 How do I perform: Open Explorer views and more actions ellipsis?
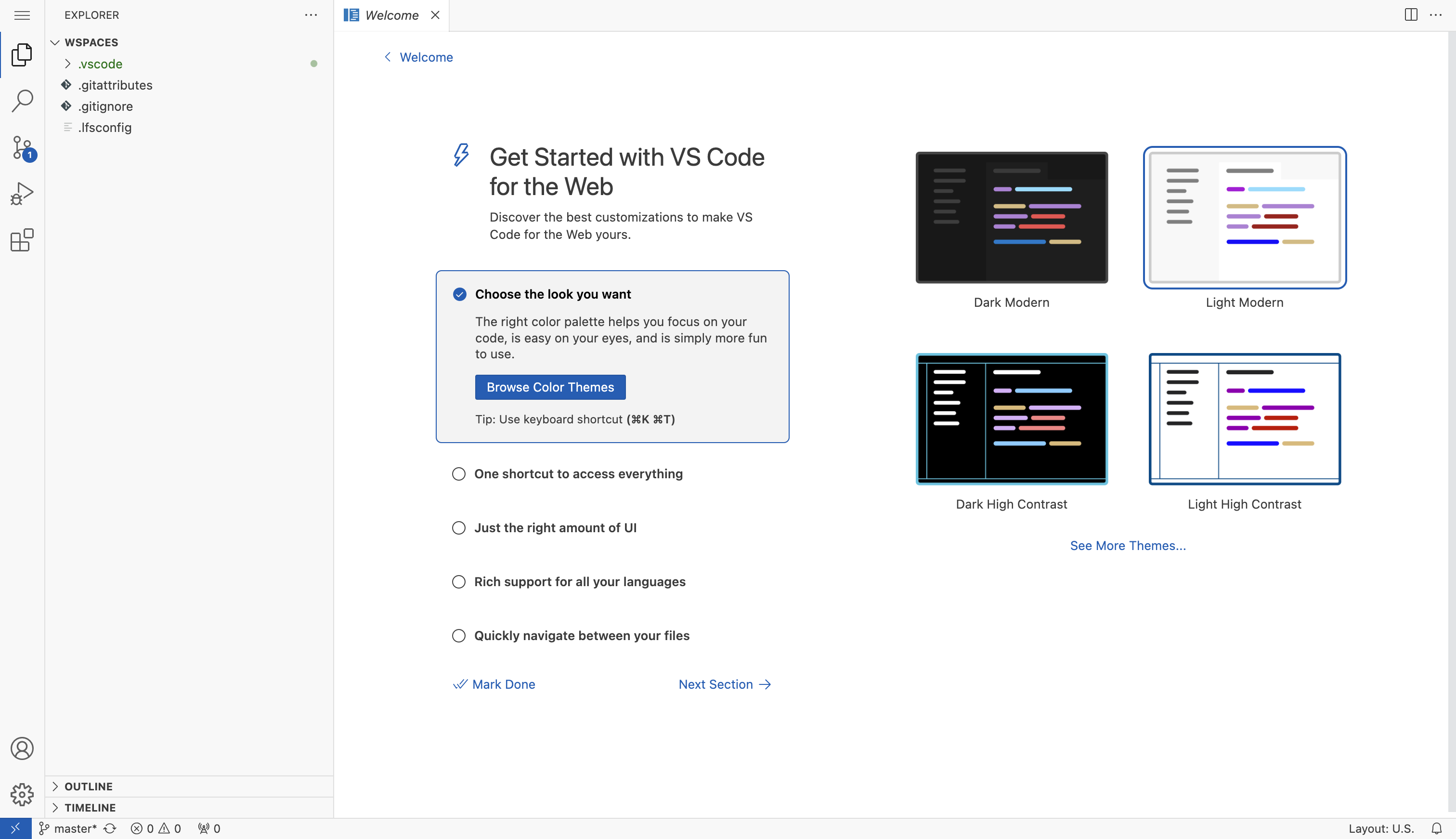tap(311, 15)
